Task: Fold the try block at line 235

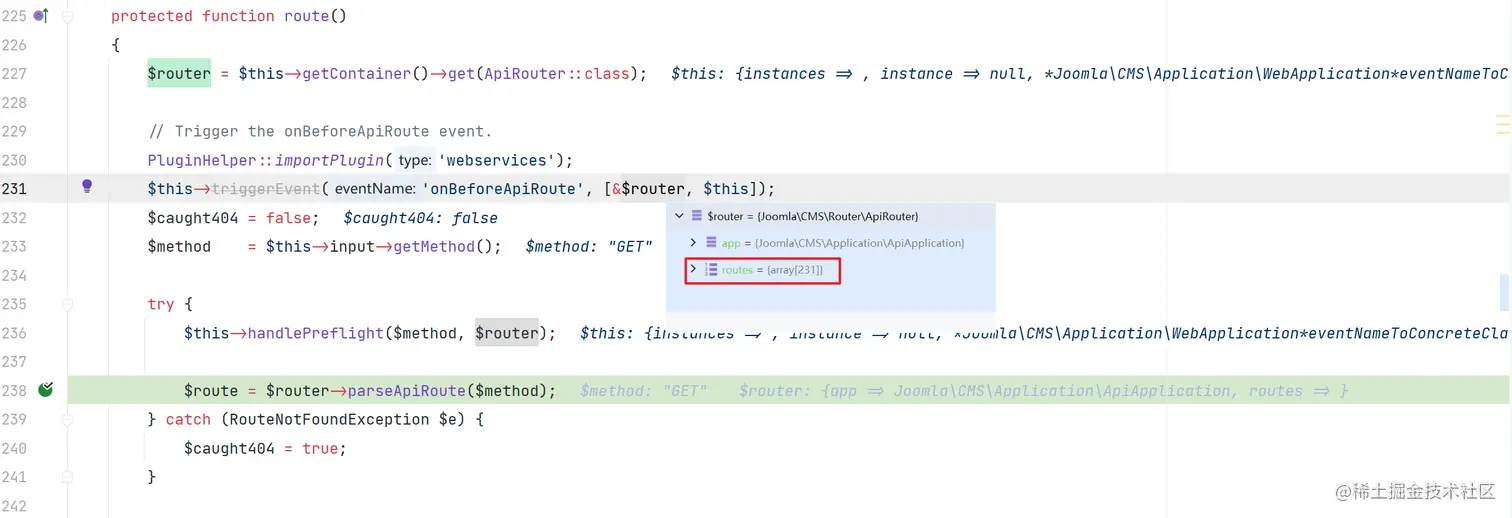Action: (x=68, y=304)
